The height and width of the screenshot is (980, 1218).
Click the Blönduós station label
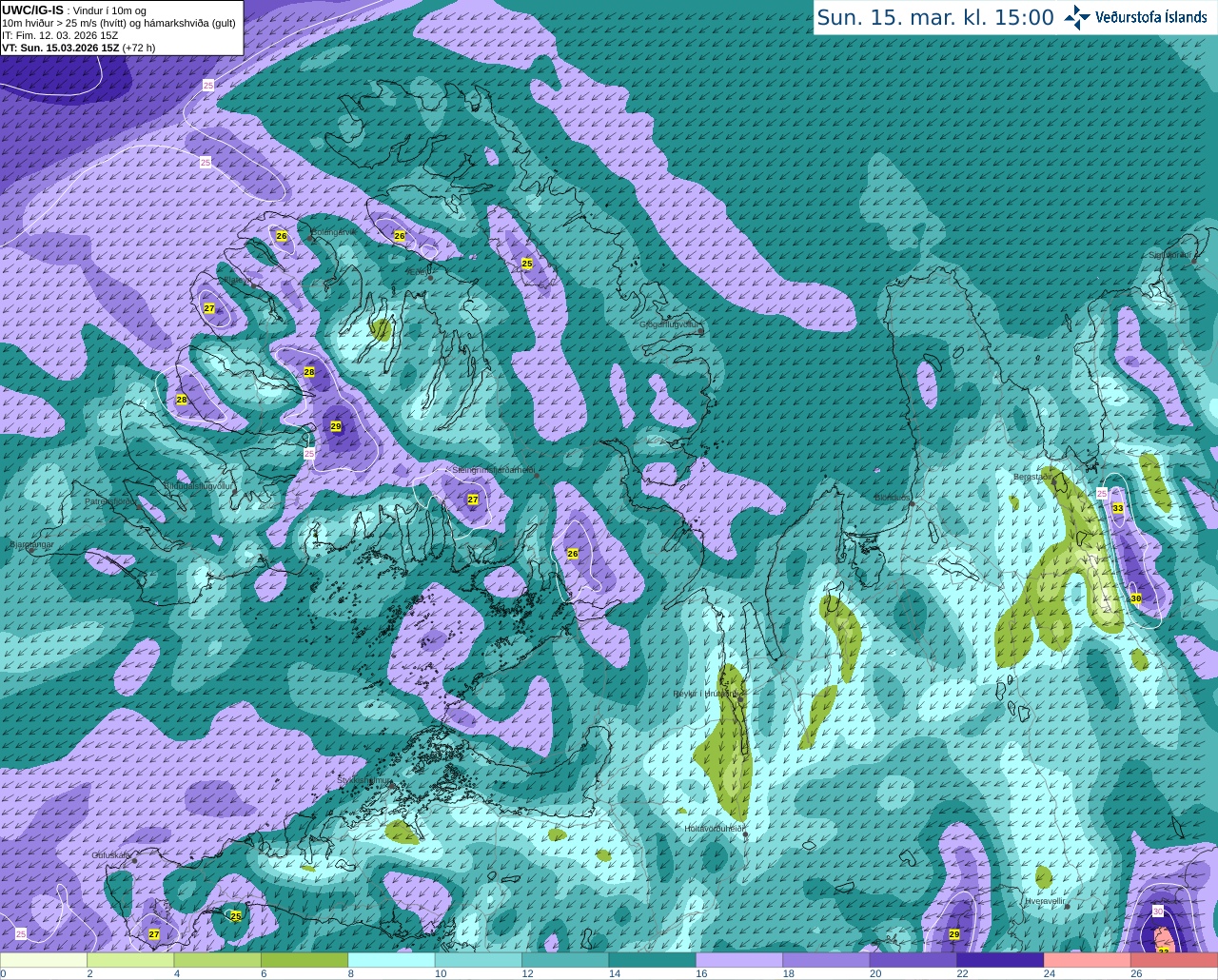point(892,498)
